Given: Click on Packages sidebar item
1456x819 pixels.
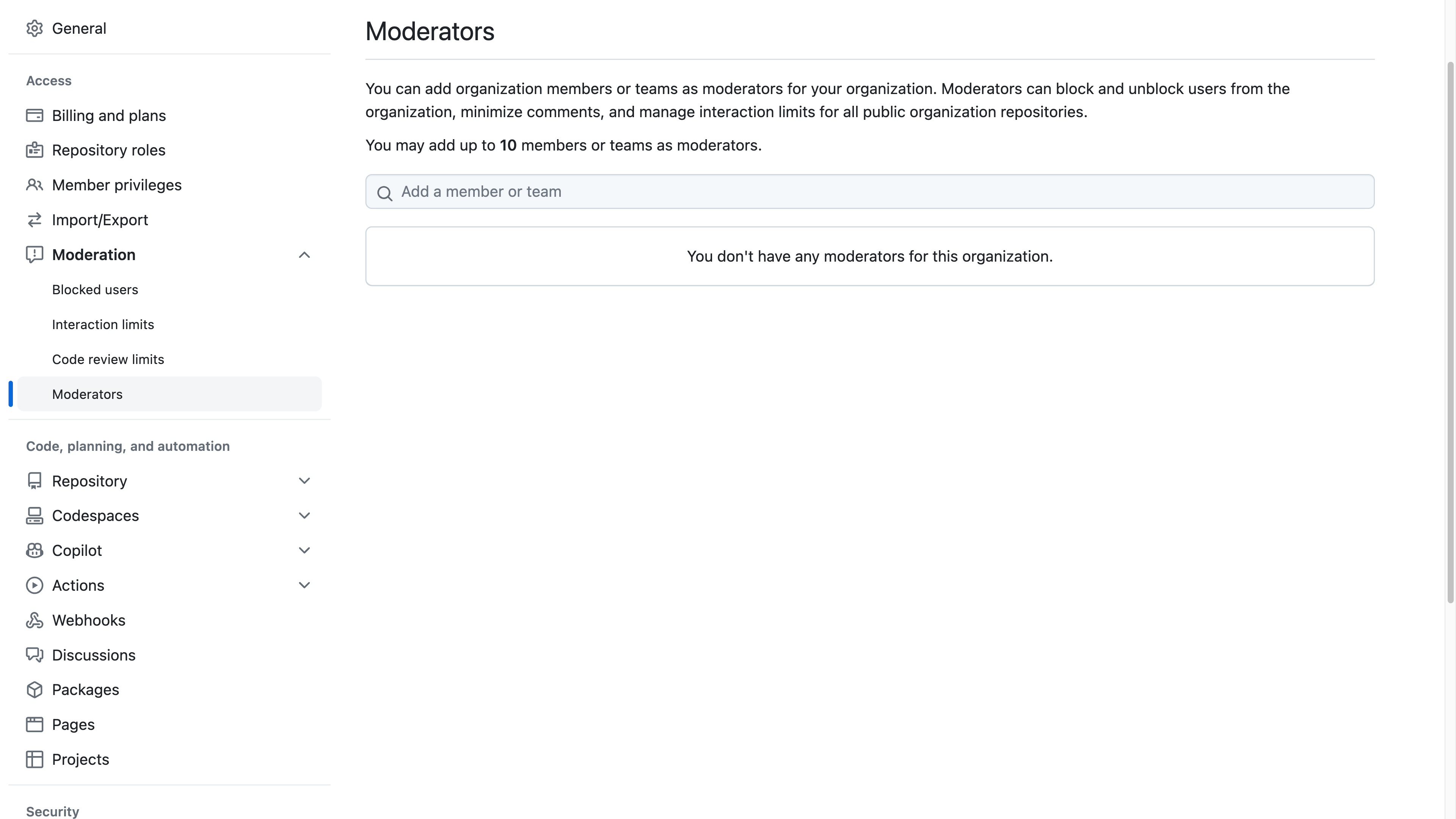Looking at the screenshot, I should click(85, 689).
